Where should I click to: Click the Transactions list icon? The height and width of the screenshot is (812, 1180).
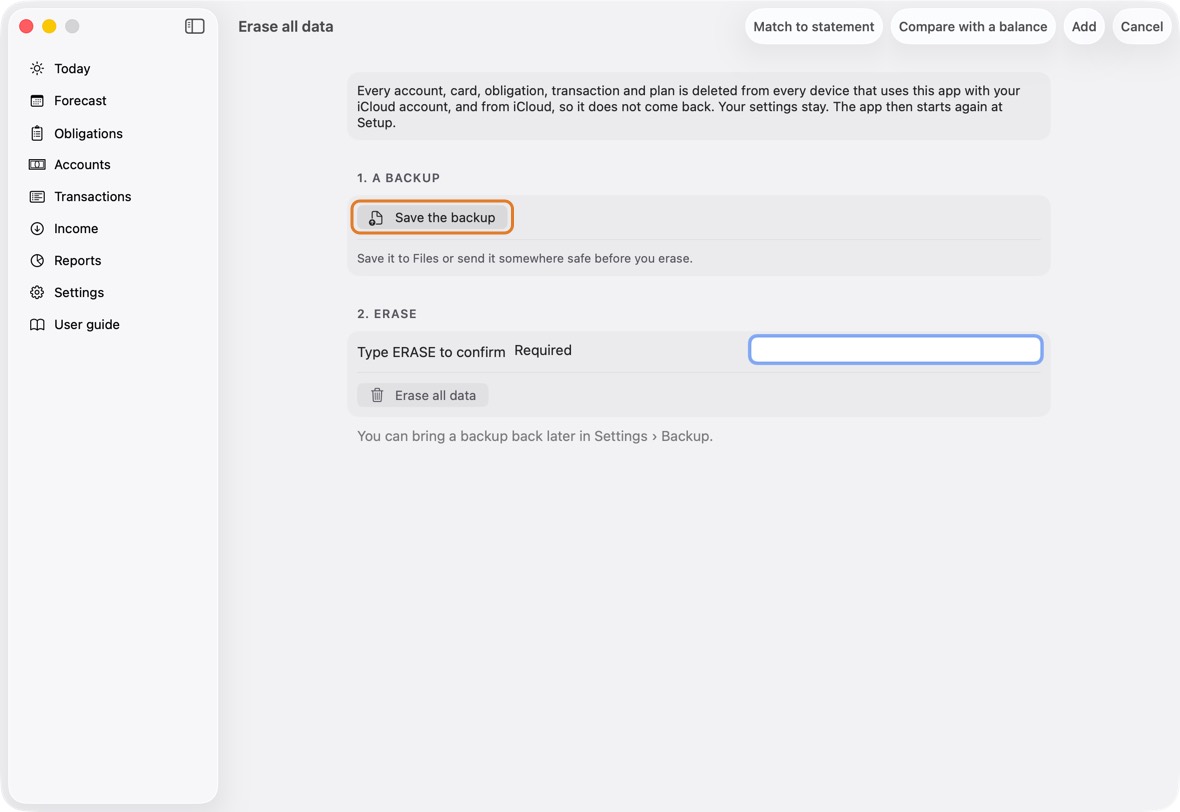coord(37,196)
